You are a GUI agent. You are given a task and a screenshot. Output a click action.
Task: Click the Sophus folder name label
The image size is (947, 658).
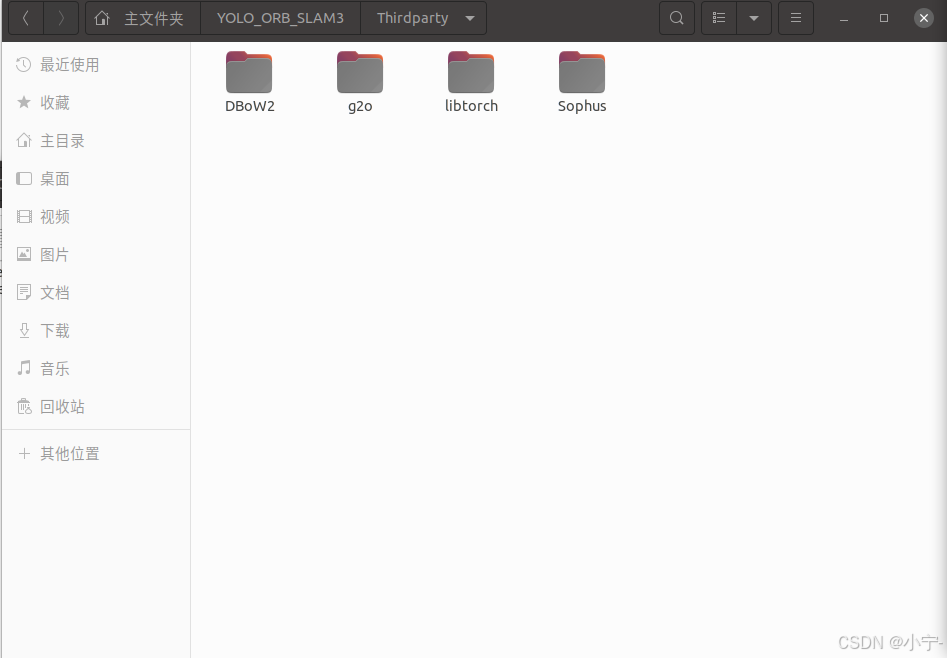tap(582, 106)
